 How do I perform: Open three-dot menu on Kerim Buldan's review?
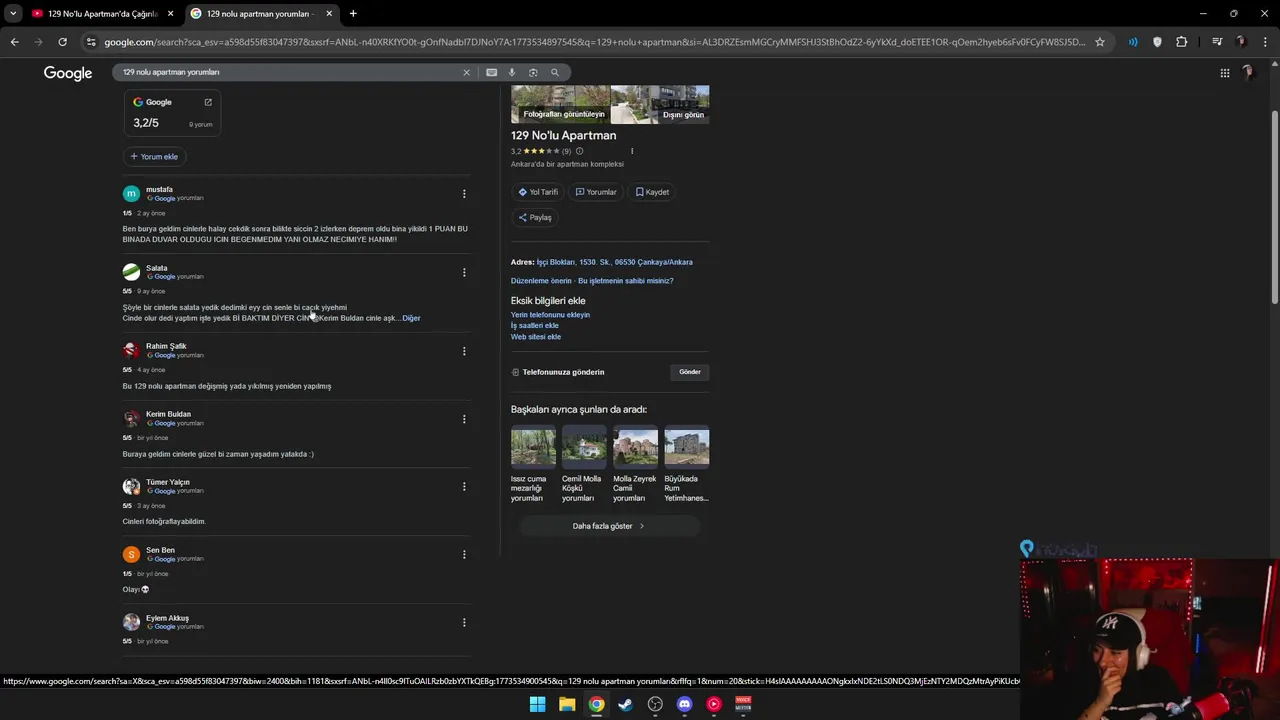[x=463, y=419]
